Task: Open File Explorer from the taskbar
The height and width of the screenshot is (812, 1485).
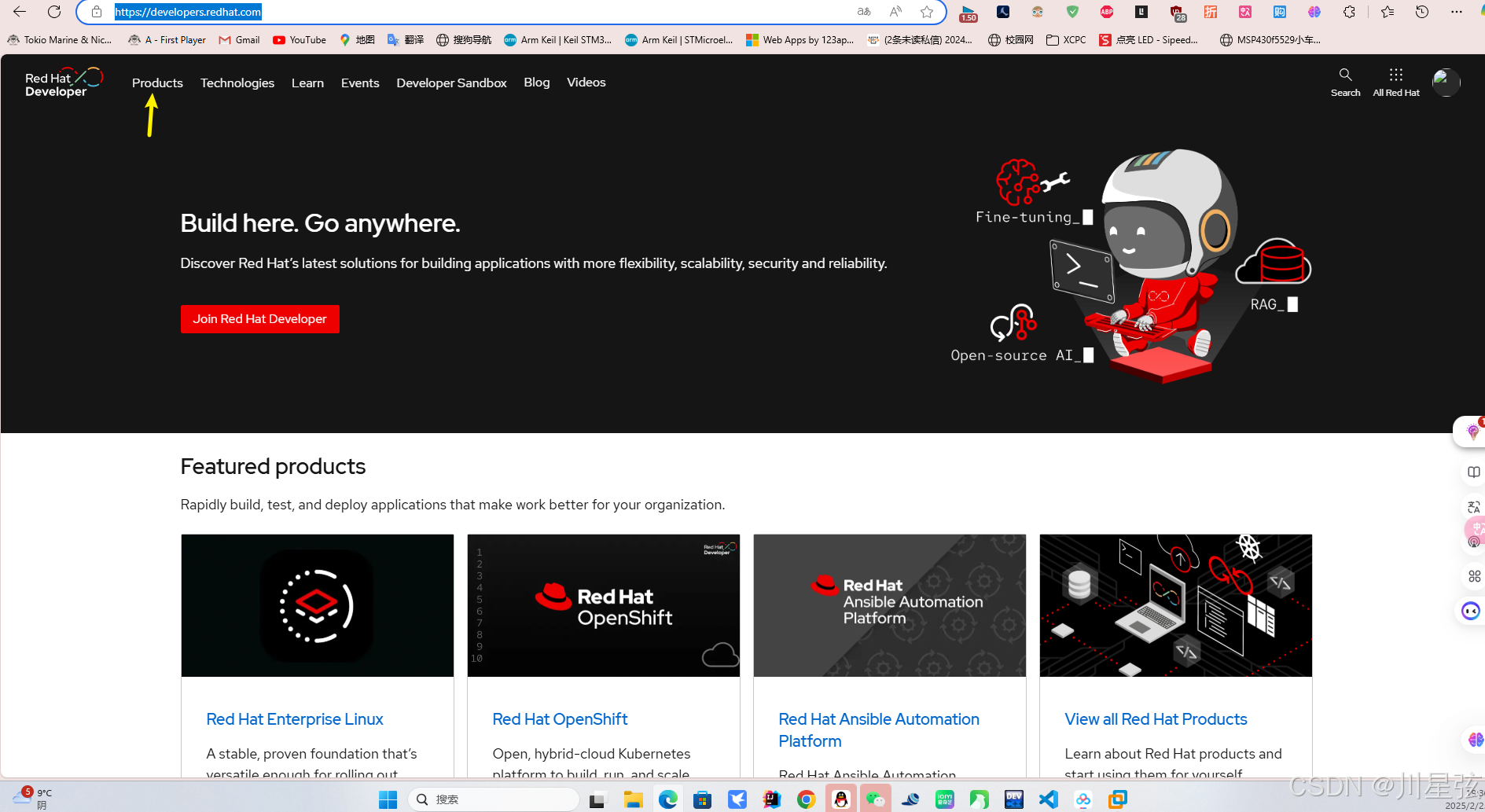Action: pyautogui.click(x=633, y=799)
